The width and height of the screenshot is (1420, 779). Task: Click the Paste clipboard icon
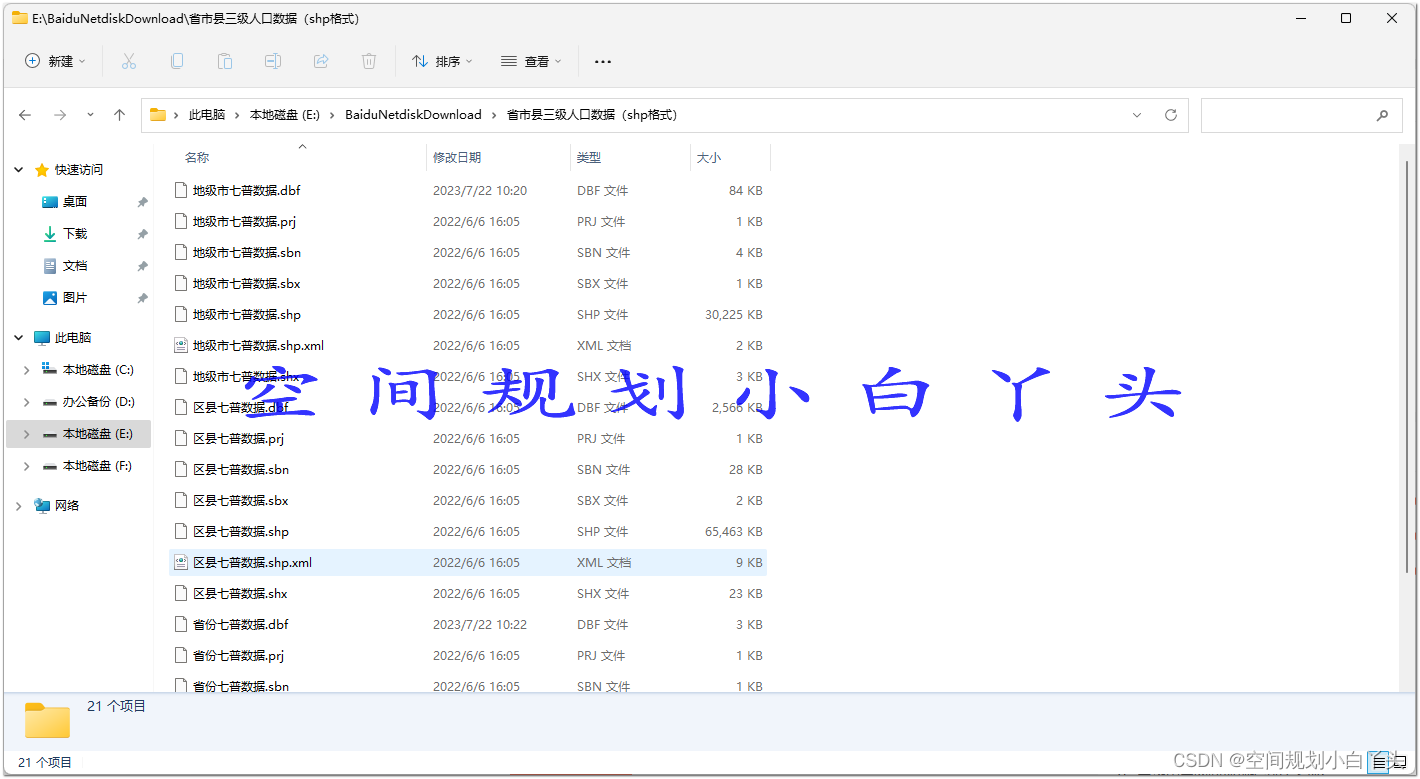point(225,61)
